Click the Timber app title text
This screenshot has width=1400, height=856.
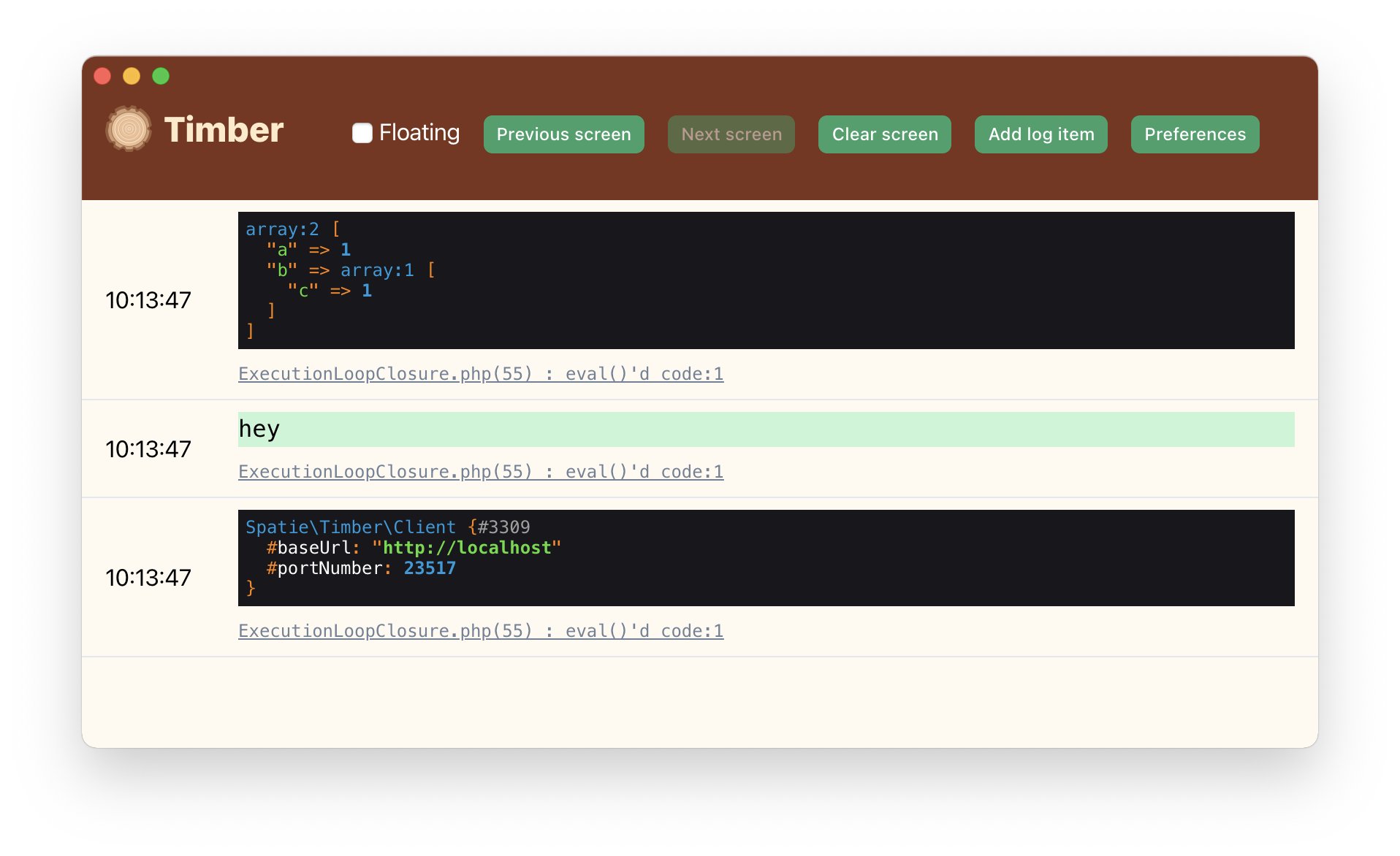pos(224,130)
